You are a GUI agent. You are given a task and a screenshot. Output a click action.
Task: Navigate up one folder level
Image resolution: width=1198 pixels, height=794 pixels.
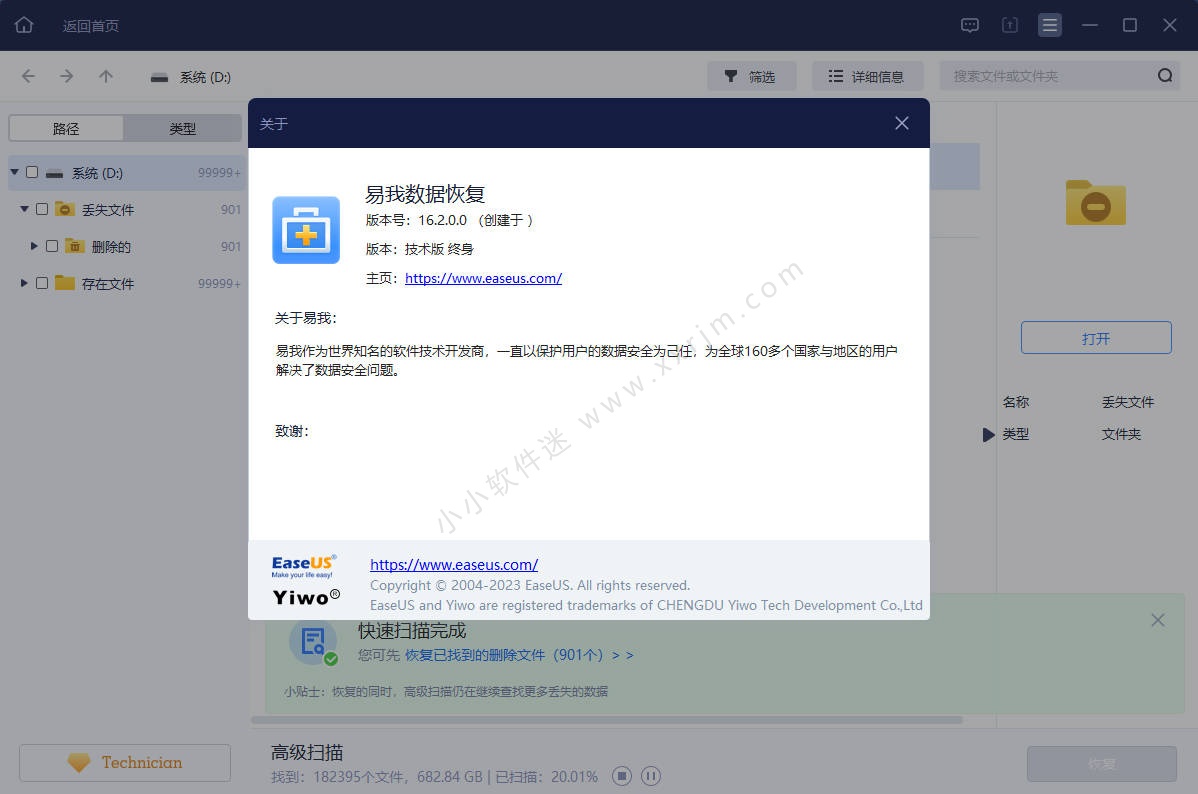[105, 76]
